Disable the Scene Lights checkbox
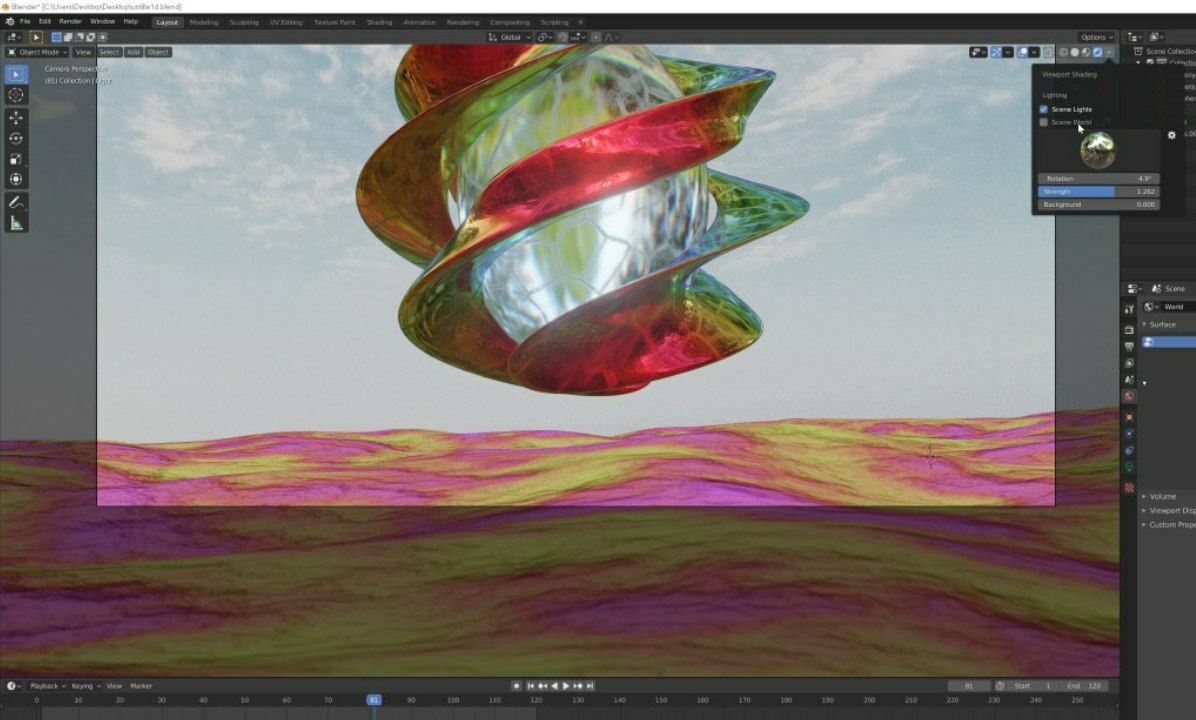 click(x=1043, y=109)
